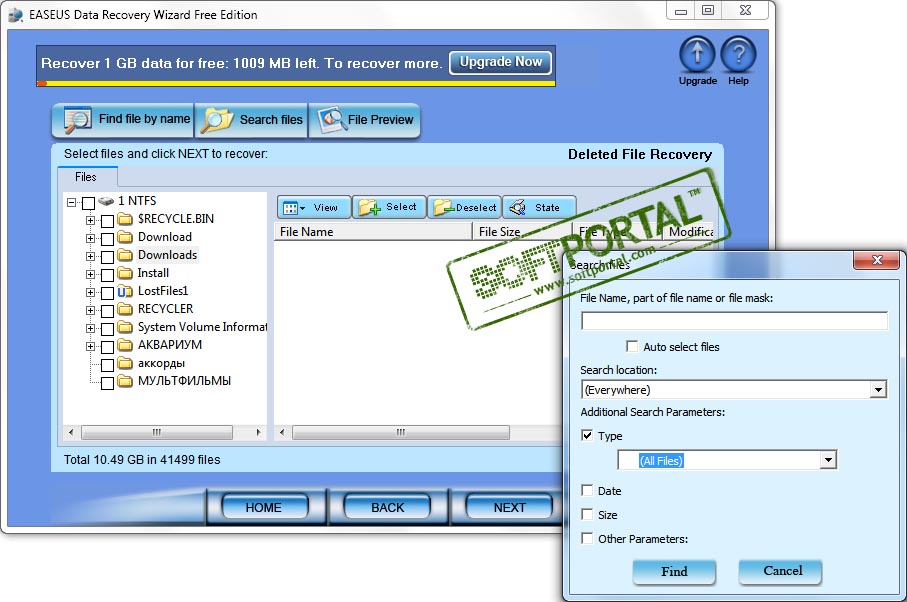Check the RECYCLER folder checkbox

(107, 311)
